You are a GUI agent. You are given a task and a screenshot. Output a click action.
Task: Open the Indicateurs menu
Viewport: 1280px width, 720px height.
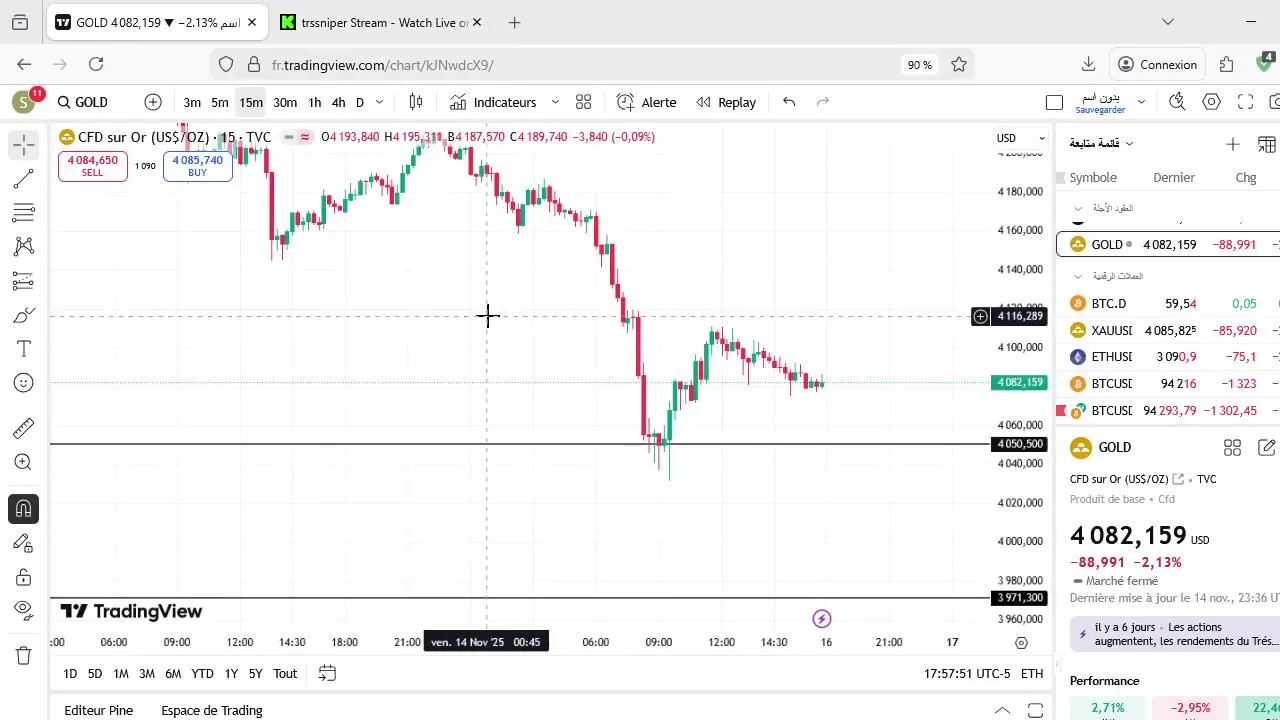[493, 102]
